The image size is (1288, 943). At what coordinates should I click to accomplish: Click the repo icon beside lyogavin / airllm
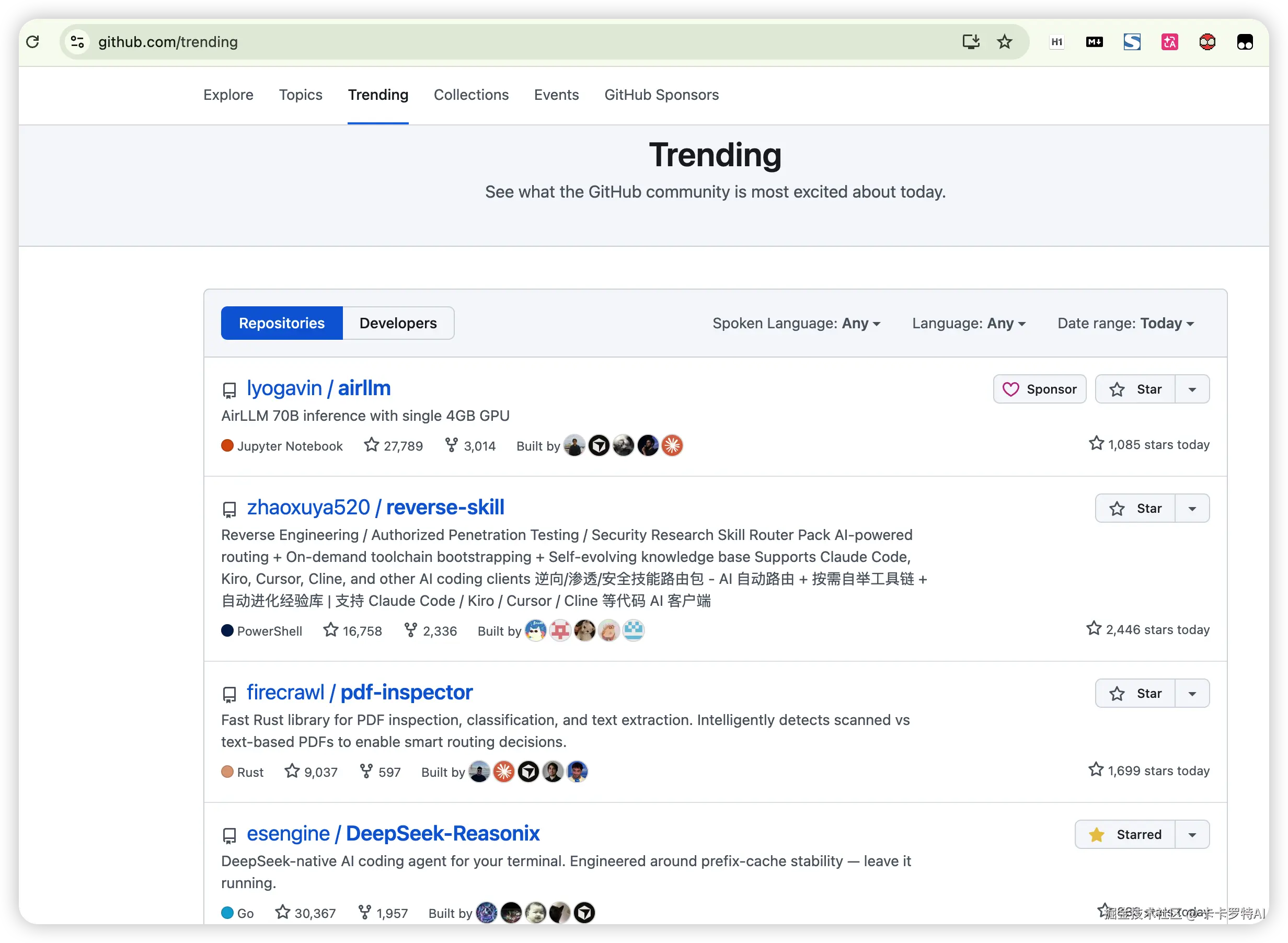(229, 390)
